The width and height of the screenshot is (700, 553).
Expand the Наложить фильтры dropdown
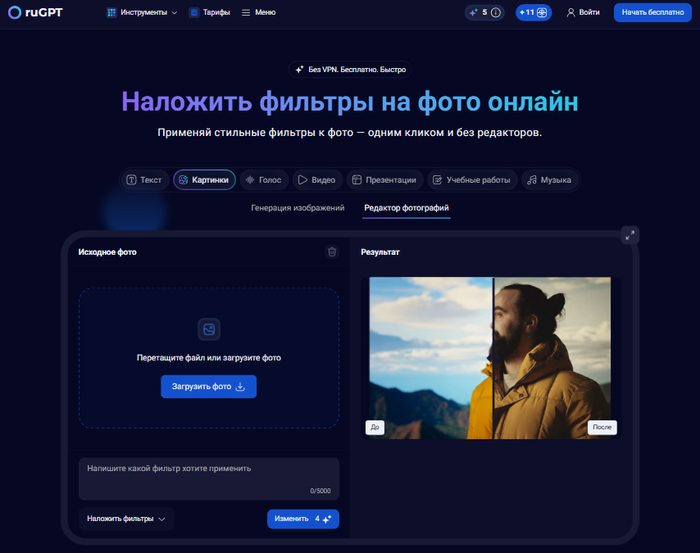(126, 519)
